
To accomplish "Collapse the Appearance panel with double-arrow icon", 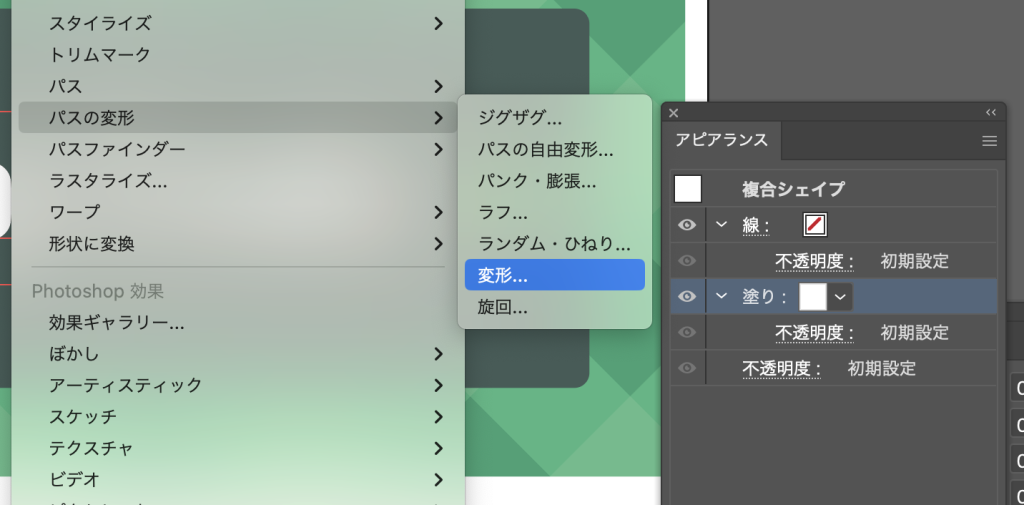I will (x=991, y=113).
